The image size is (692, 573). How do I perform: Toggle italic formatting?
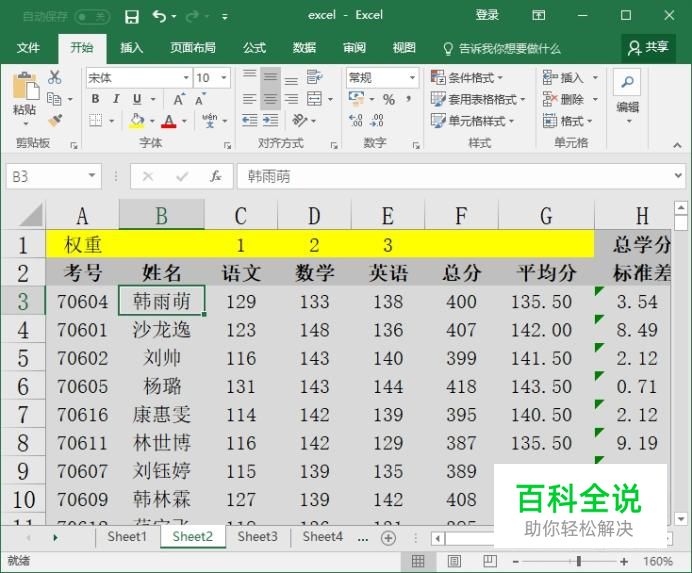tap(115, 99)
